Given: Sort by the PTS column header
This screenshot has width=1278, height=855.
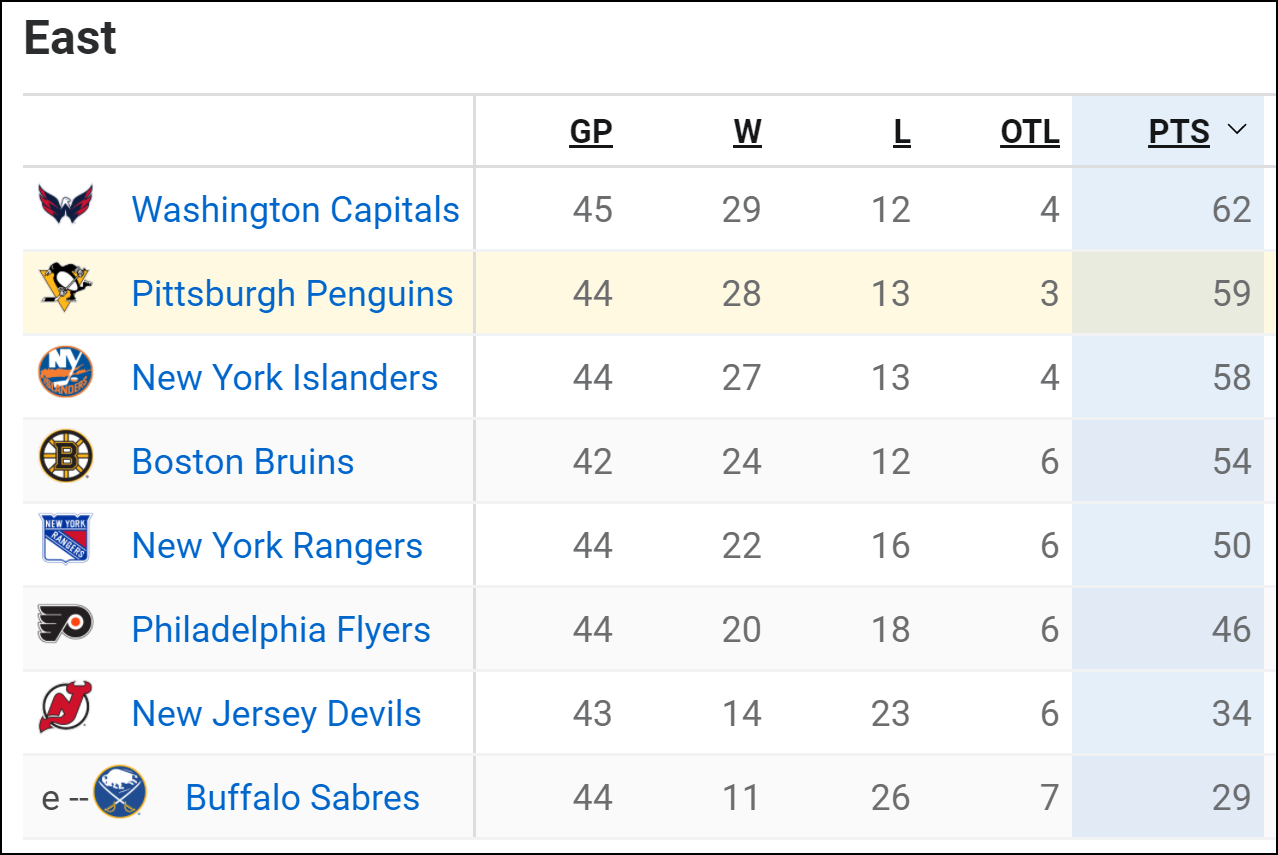Looking at the screenshot, I should (1179, 132).
